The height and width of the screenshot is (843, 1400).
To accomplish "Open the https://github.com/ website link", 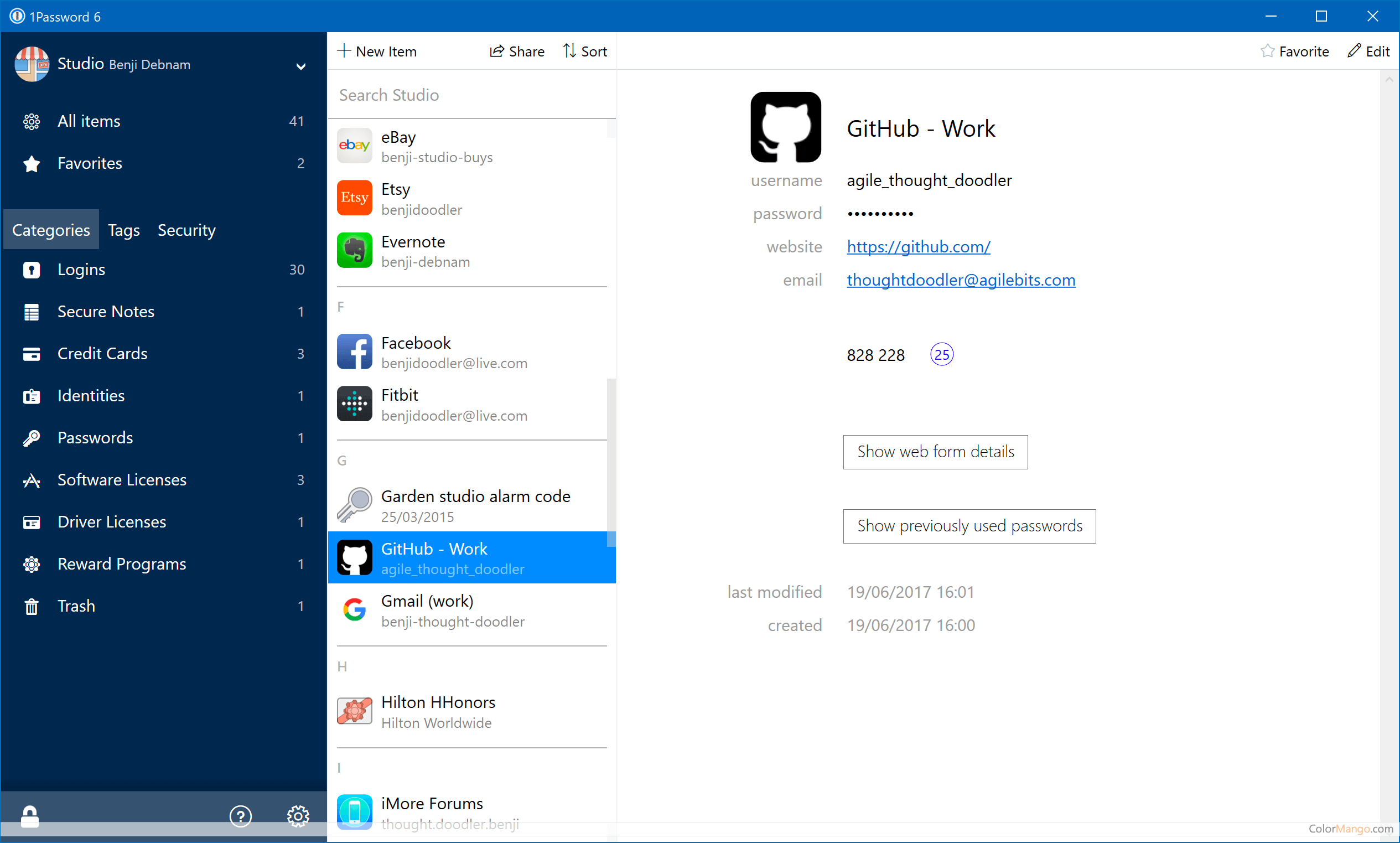I will pos(918,246).
